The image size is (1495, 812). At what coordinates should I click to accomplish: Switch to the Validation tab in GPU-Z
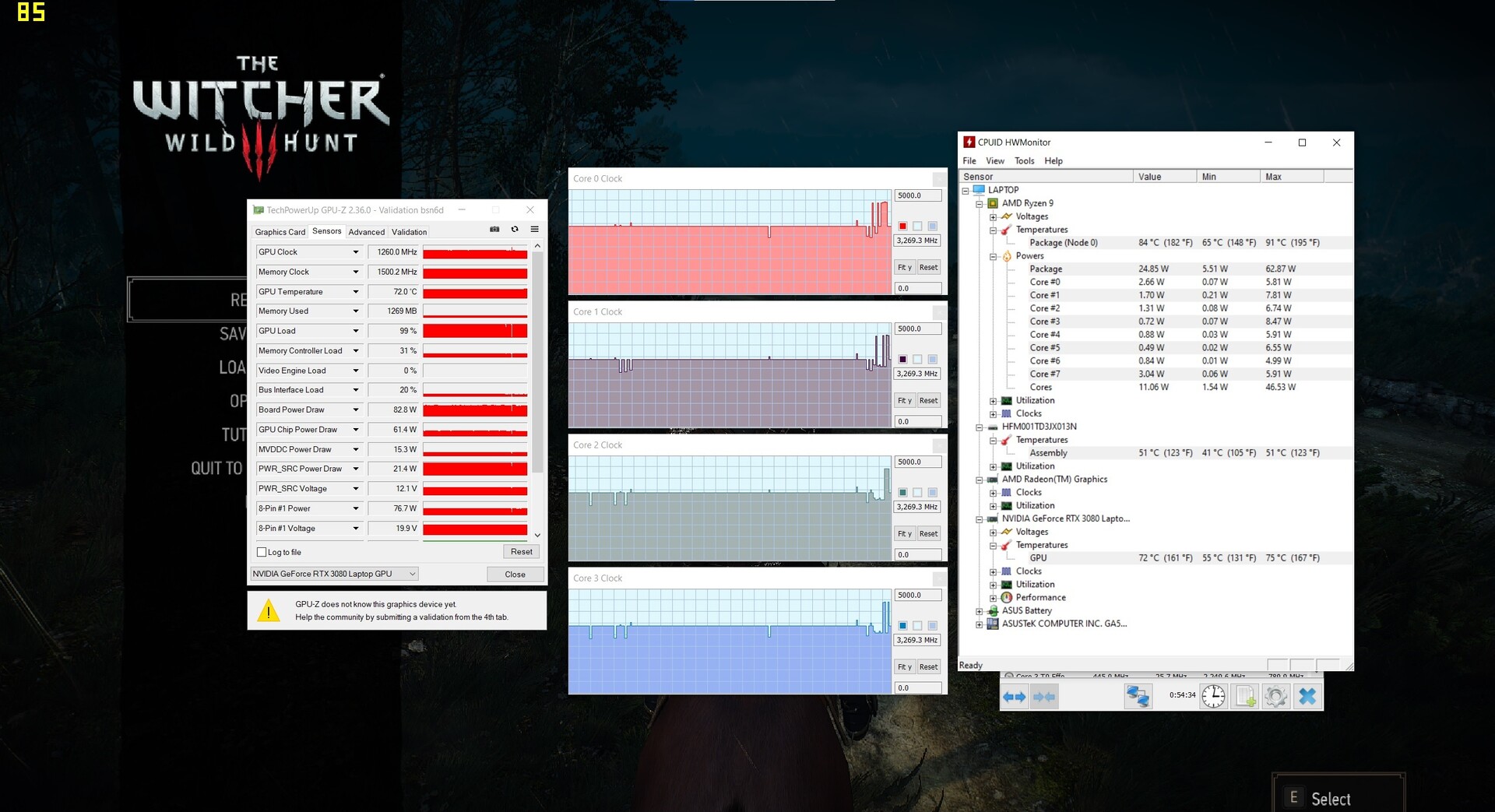pyautogui.click(x=410, y=232)
